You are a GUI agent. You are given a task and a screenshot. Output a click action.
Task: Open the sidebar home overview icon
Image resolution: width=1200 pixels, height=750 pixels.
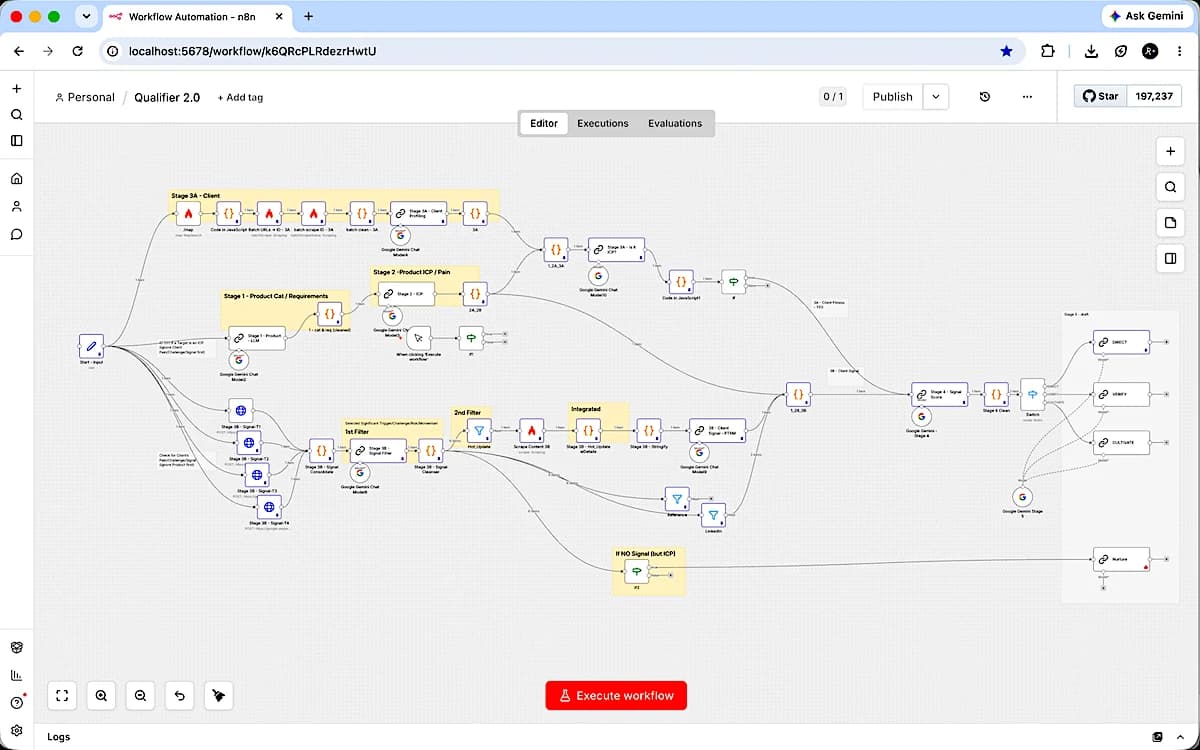(x=16, y=179)
